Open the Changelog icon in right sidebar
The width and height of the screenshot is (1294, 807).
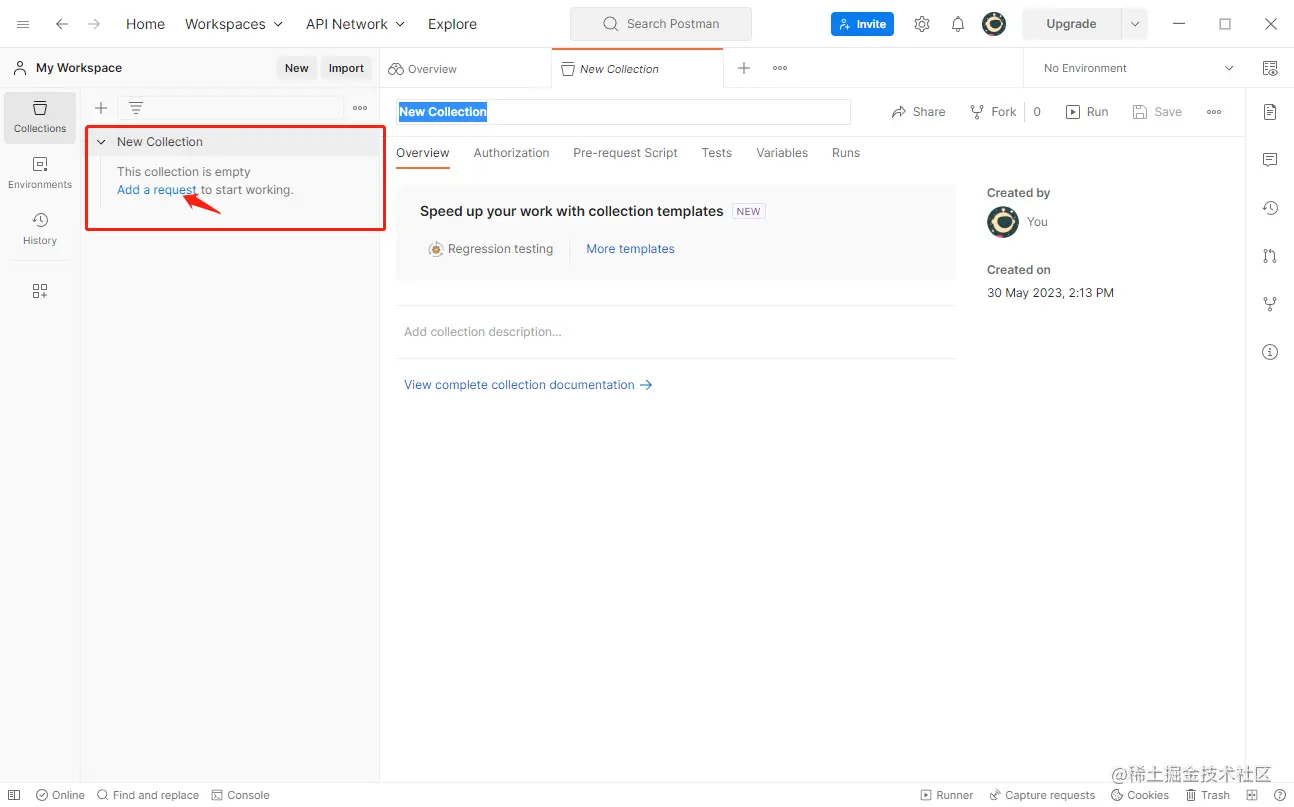1270,208
